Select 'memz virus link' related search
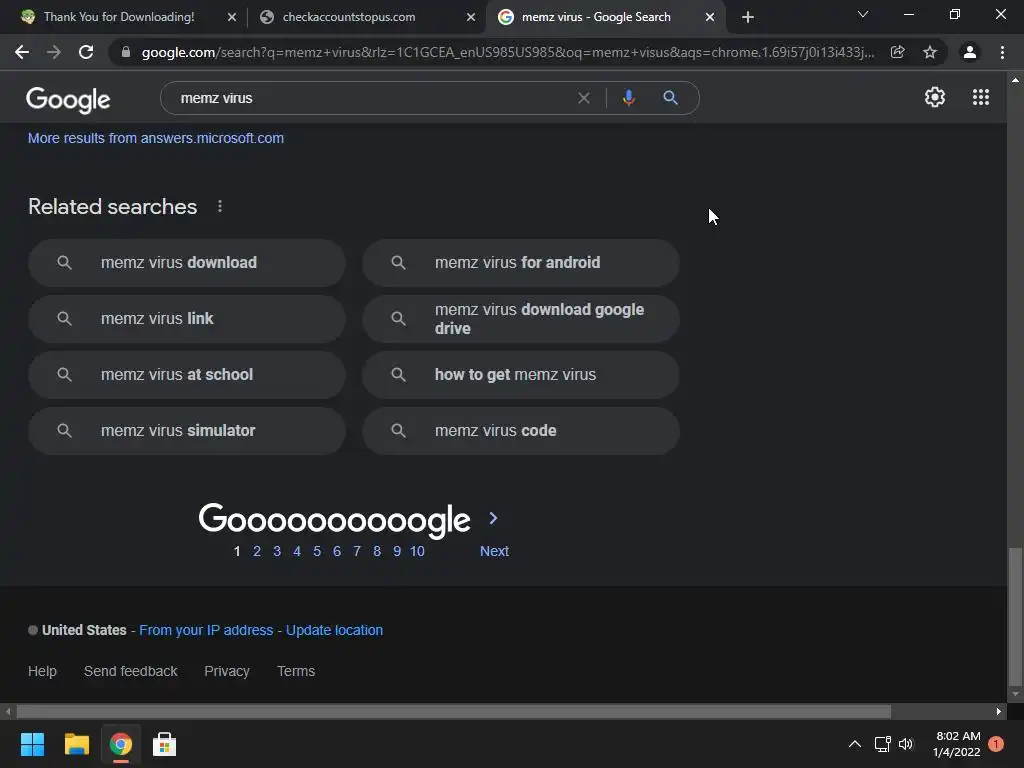The height and width of the screenshot is (768, 1024). [x=187, y=319]
